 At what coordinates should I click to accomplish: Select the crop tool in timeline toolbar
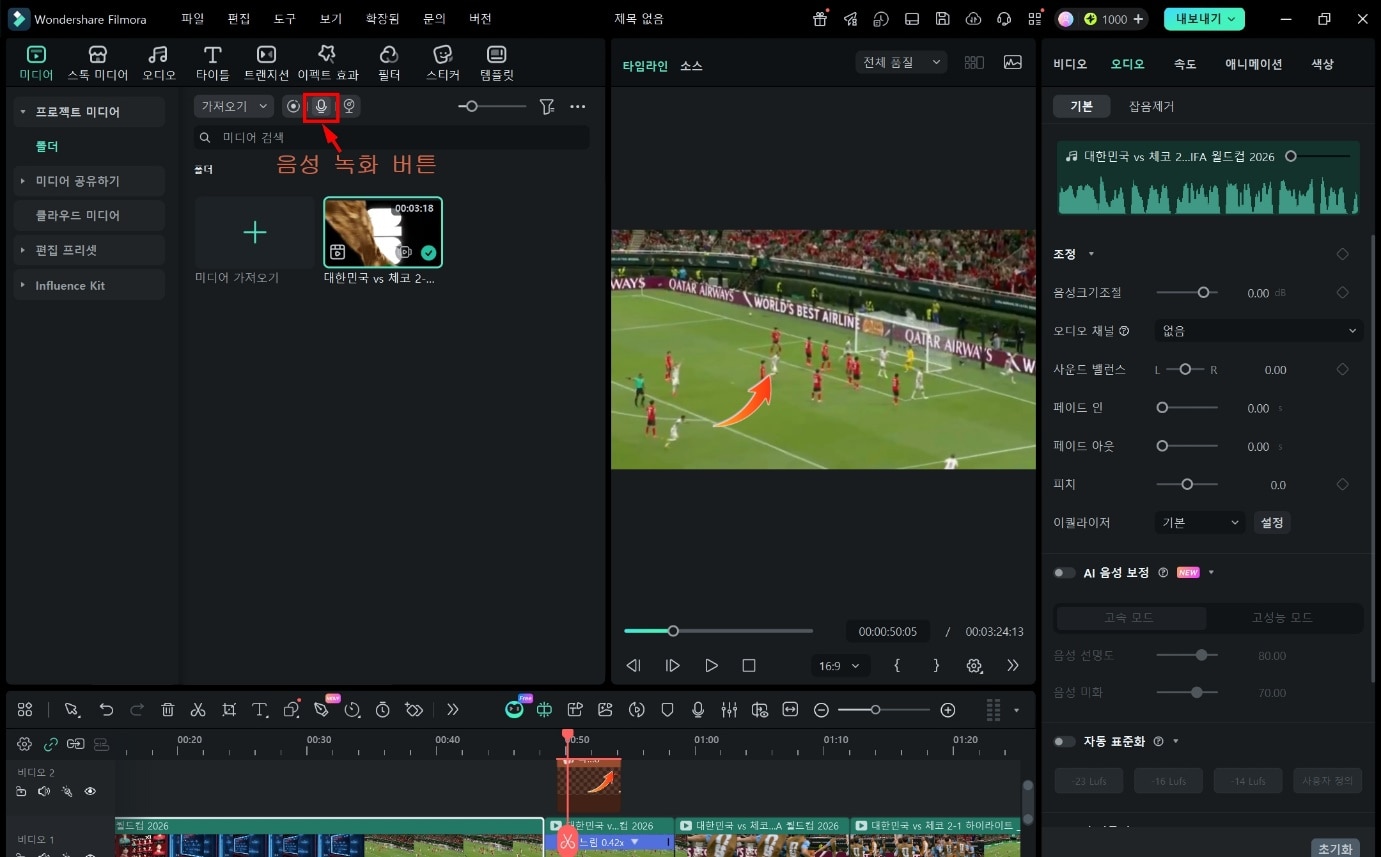[x=229, y=710]
